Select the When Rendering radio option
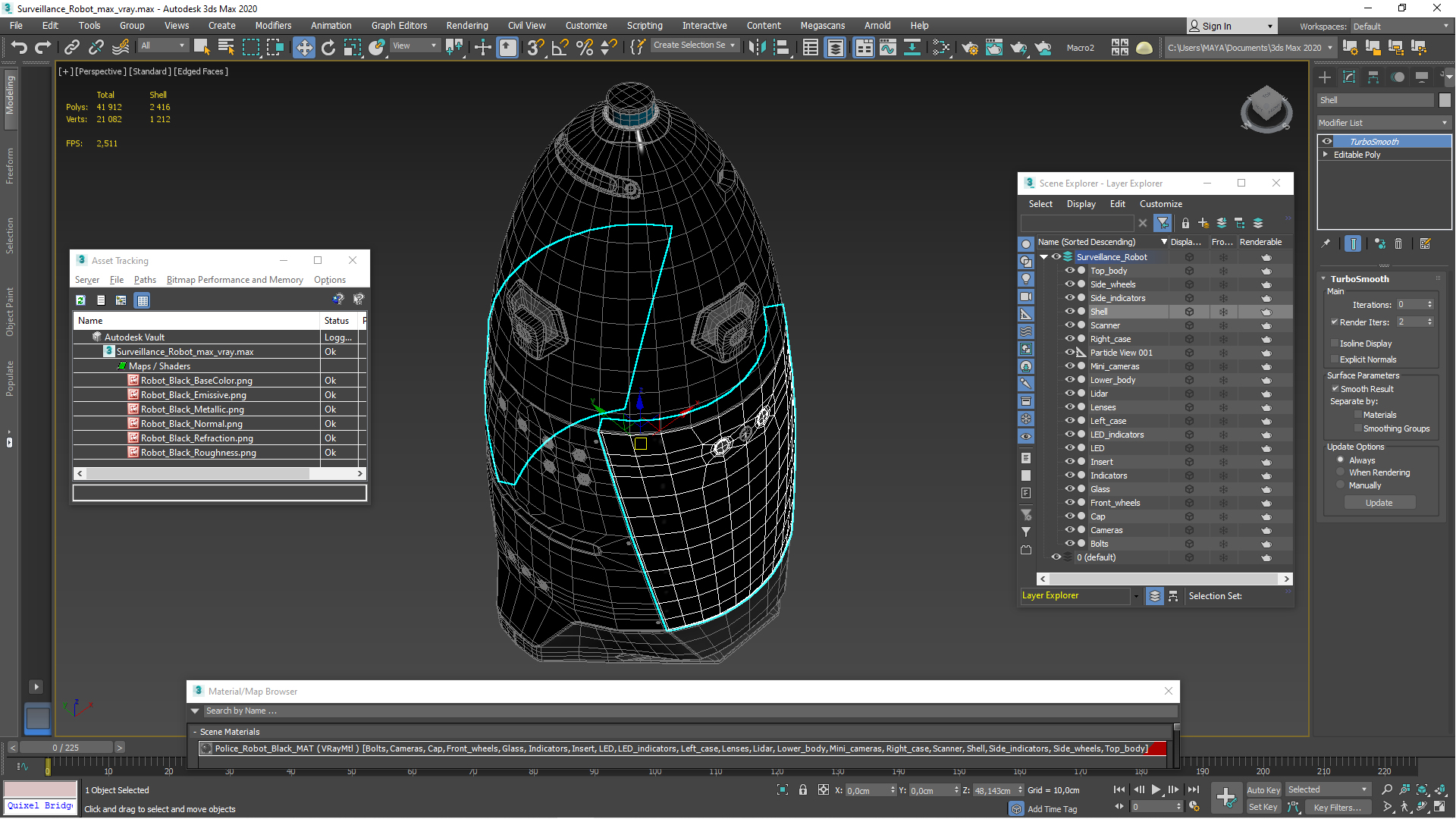The width and height of the screenshot is (1456, 819). [x=1341, y=472]
